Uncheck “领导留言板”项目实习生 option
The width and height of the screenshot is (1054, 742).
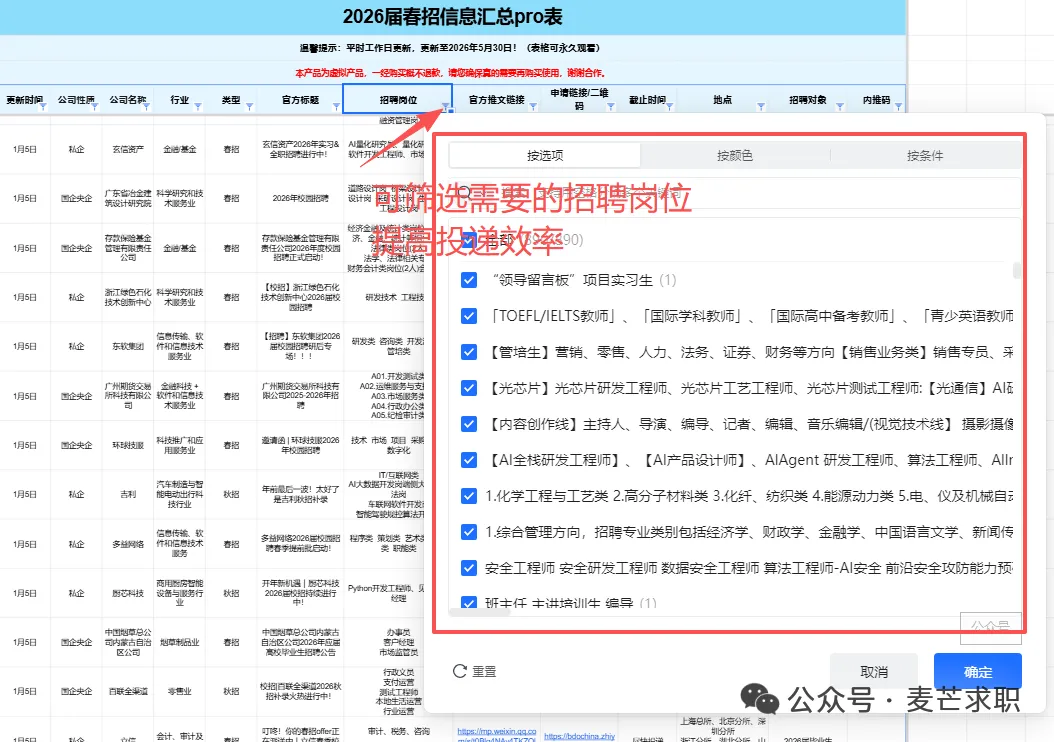pyautogui.click(x=469, y=280)
